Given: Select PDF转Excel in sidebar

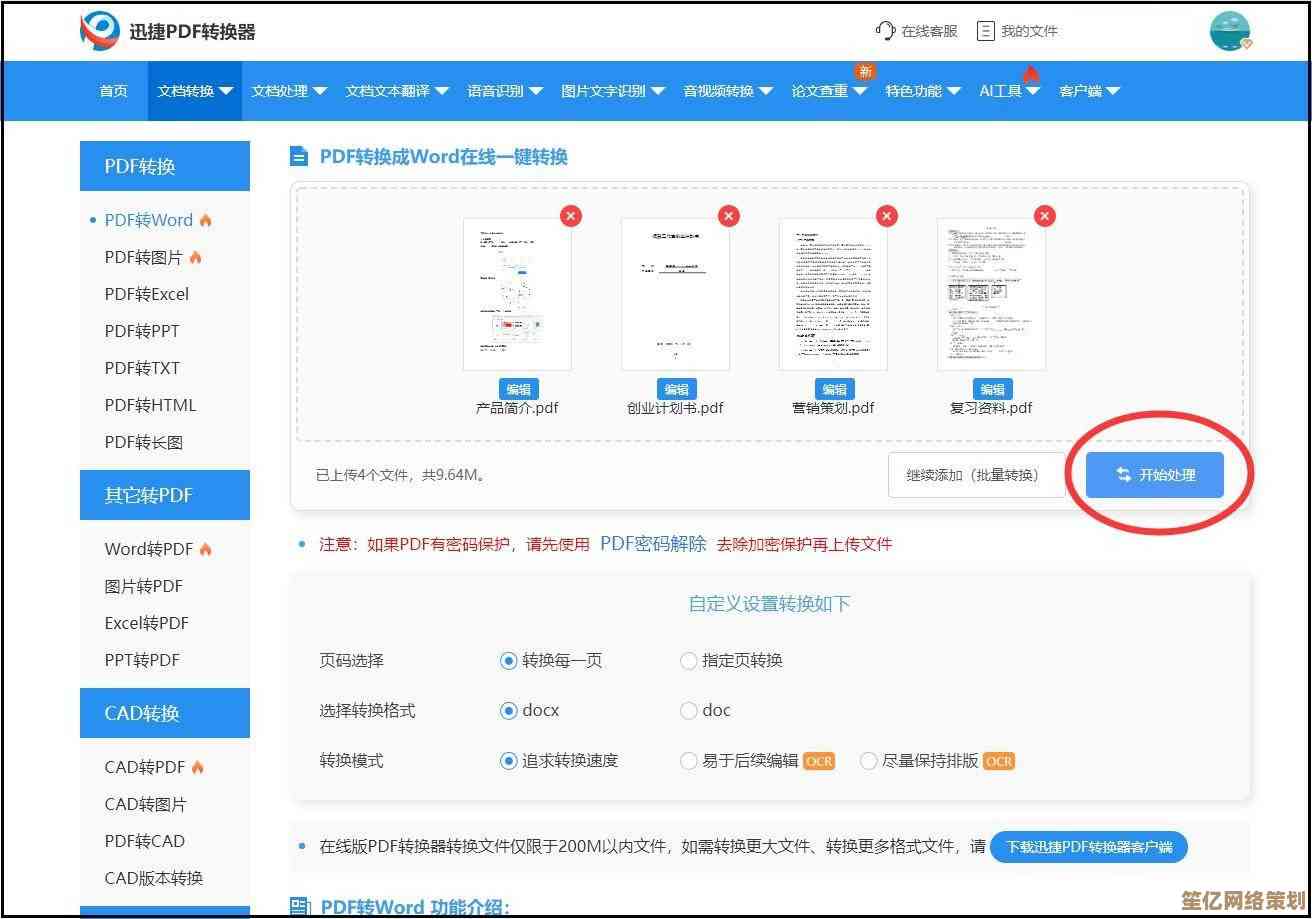Looking at the screenshot, I should pos(146,294).
